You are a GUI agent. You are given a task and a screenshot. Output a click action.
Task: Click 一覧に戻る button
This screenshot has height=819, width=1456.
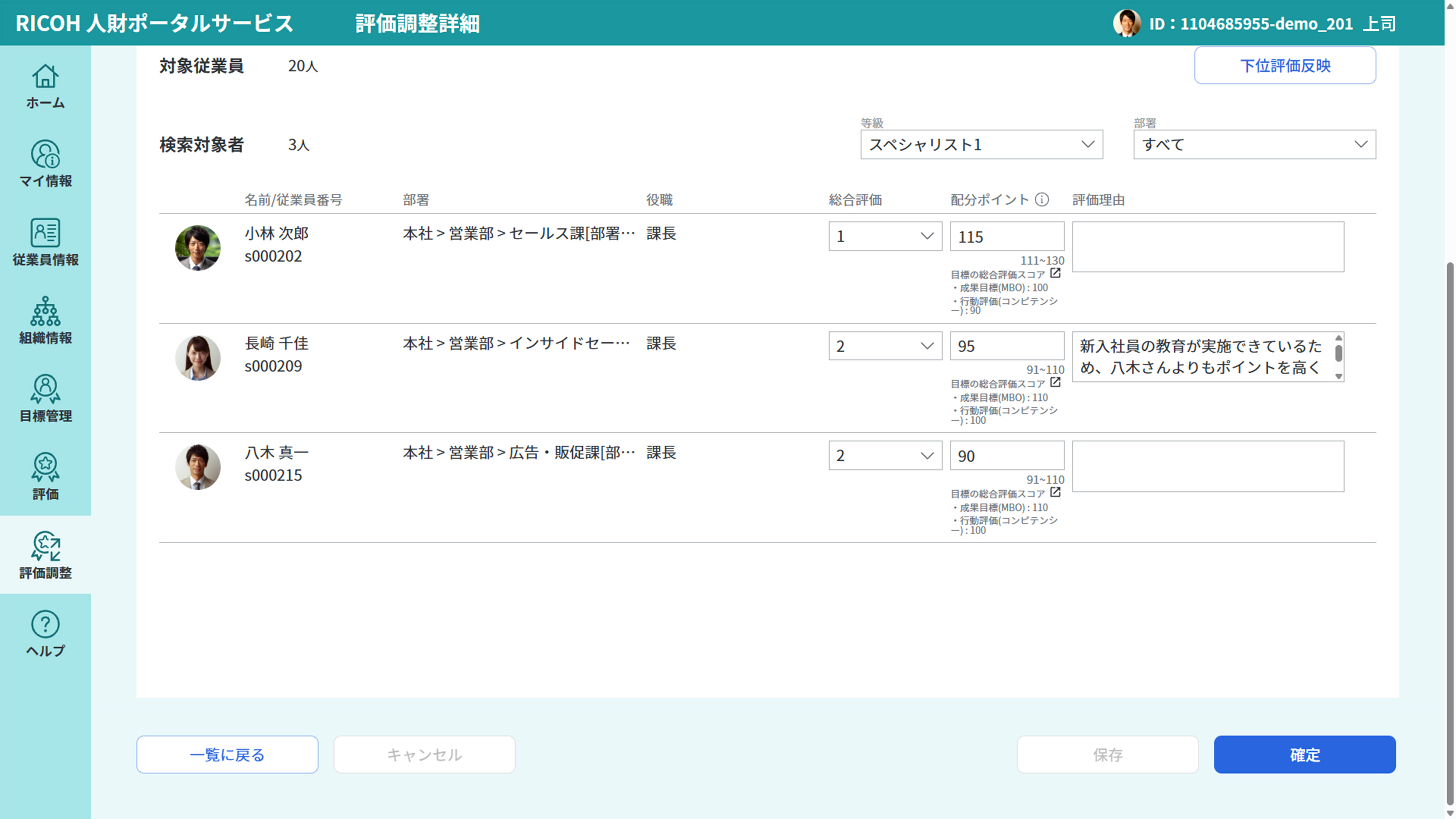point(227,755)
